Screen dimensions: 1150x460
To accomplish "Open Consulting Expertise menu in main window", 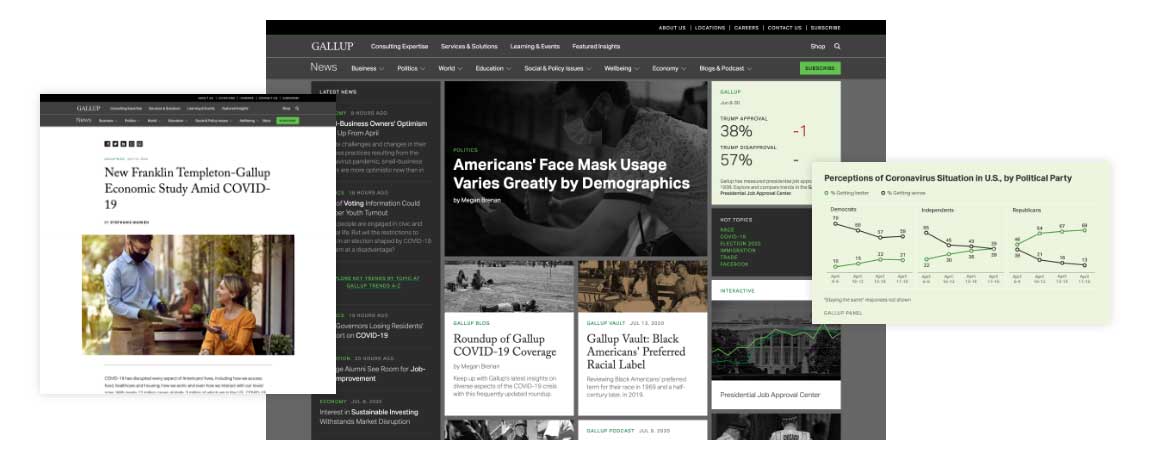I will point(399,46).
